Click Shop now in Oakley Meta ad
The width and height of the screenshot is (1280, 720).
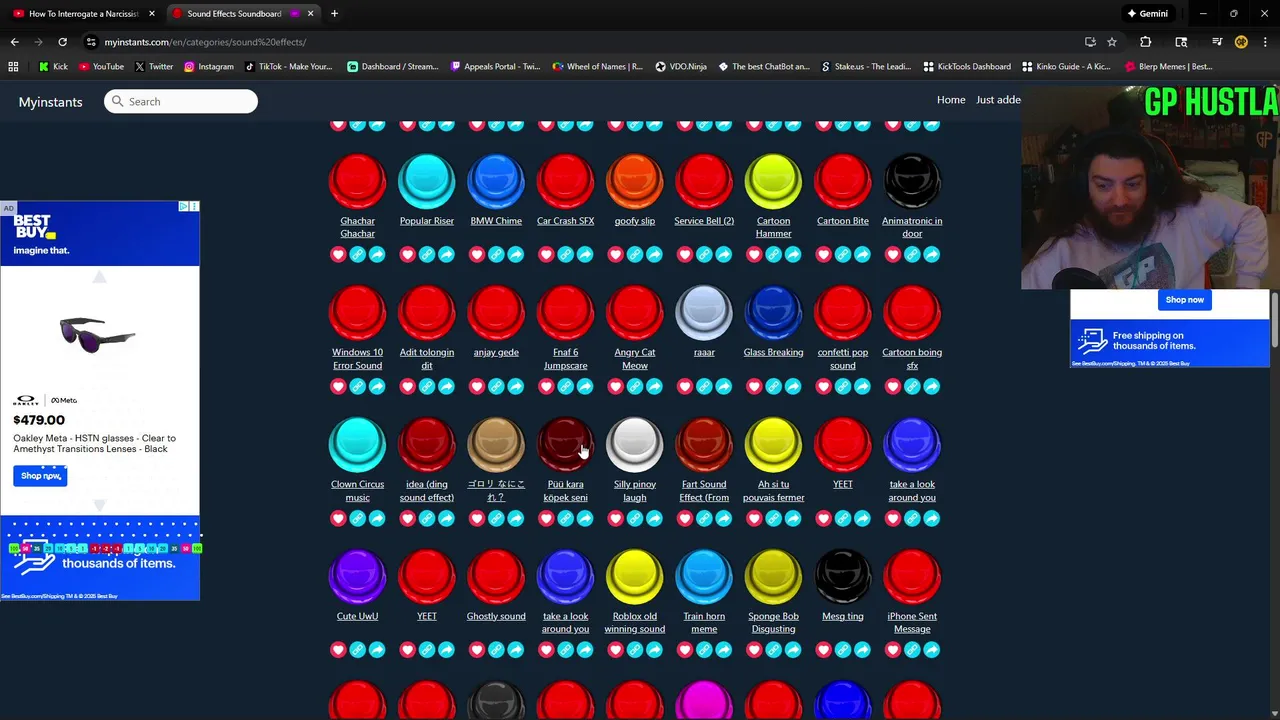pos(40,476)
